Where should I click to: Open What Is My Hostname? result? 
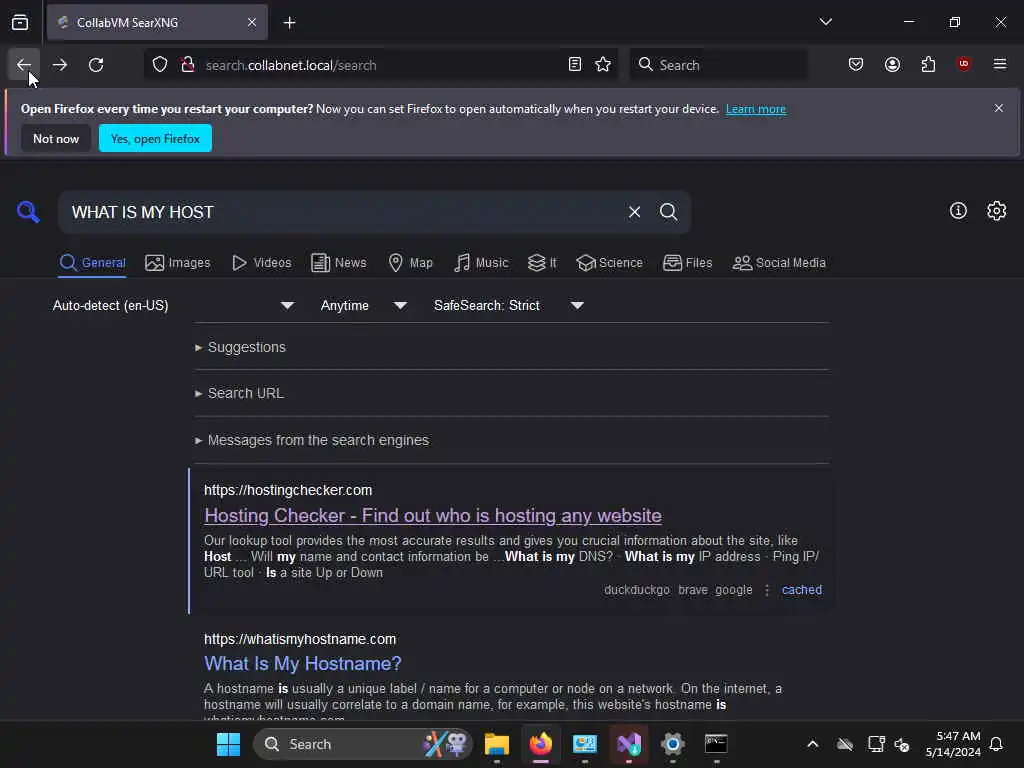tap(302, 664)
